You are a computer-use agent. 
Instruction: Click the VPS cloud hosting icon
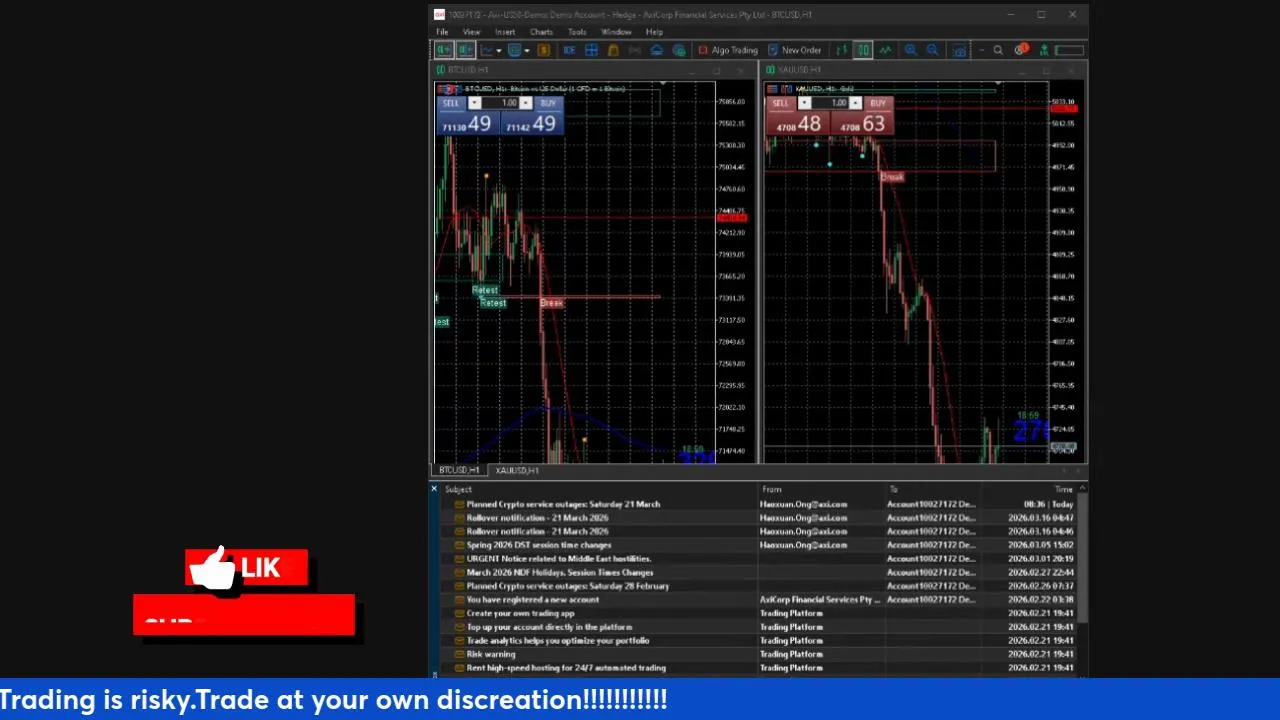click(x=656, y=50)
